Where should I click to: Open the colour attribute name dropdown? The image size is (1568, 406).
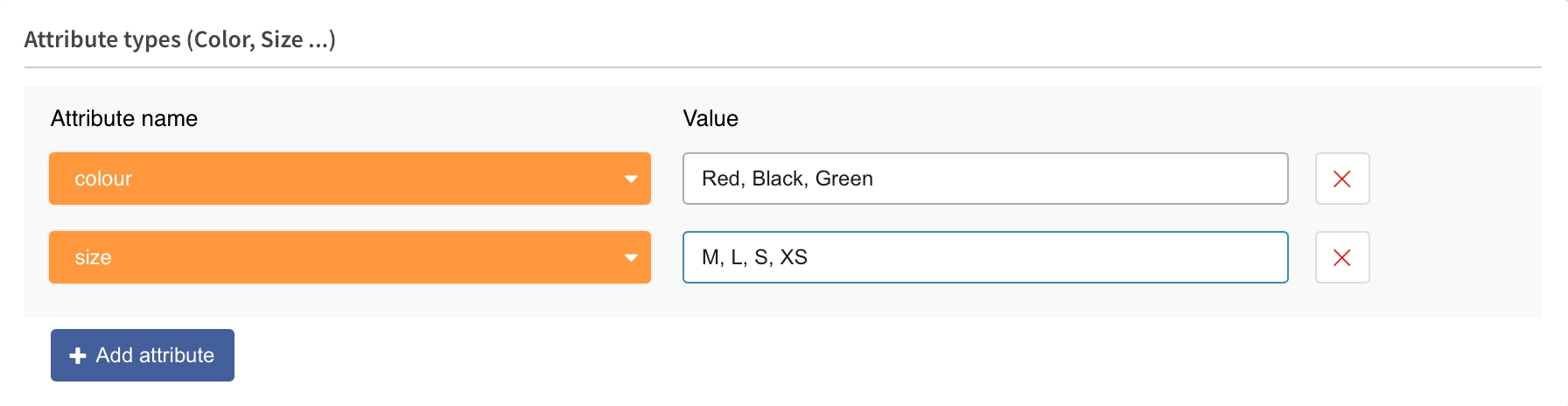pyautogui.click(x=349, y=178)
